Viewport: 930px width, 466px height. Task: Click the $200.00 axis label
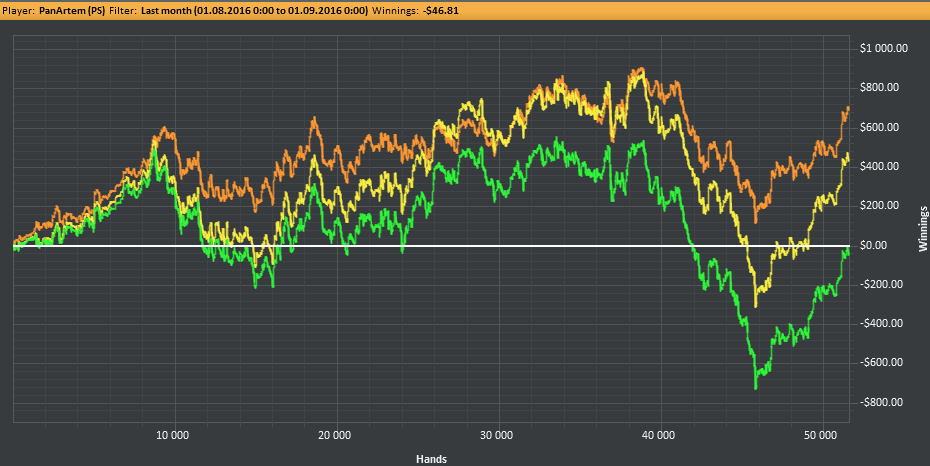879,206
